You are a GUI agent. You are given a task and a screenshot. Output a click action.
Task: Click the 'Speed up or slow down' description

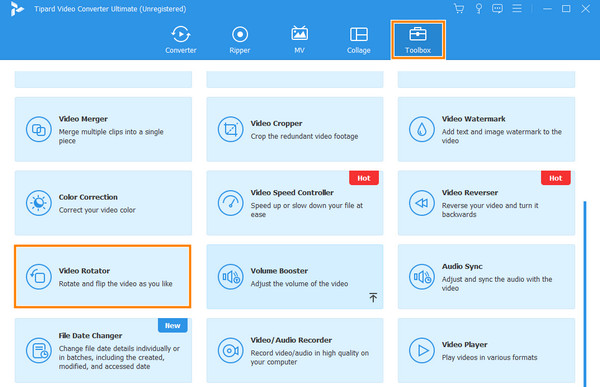pyautogui.click(x=307, y=210)
